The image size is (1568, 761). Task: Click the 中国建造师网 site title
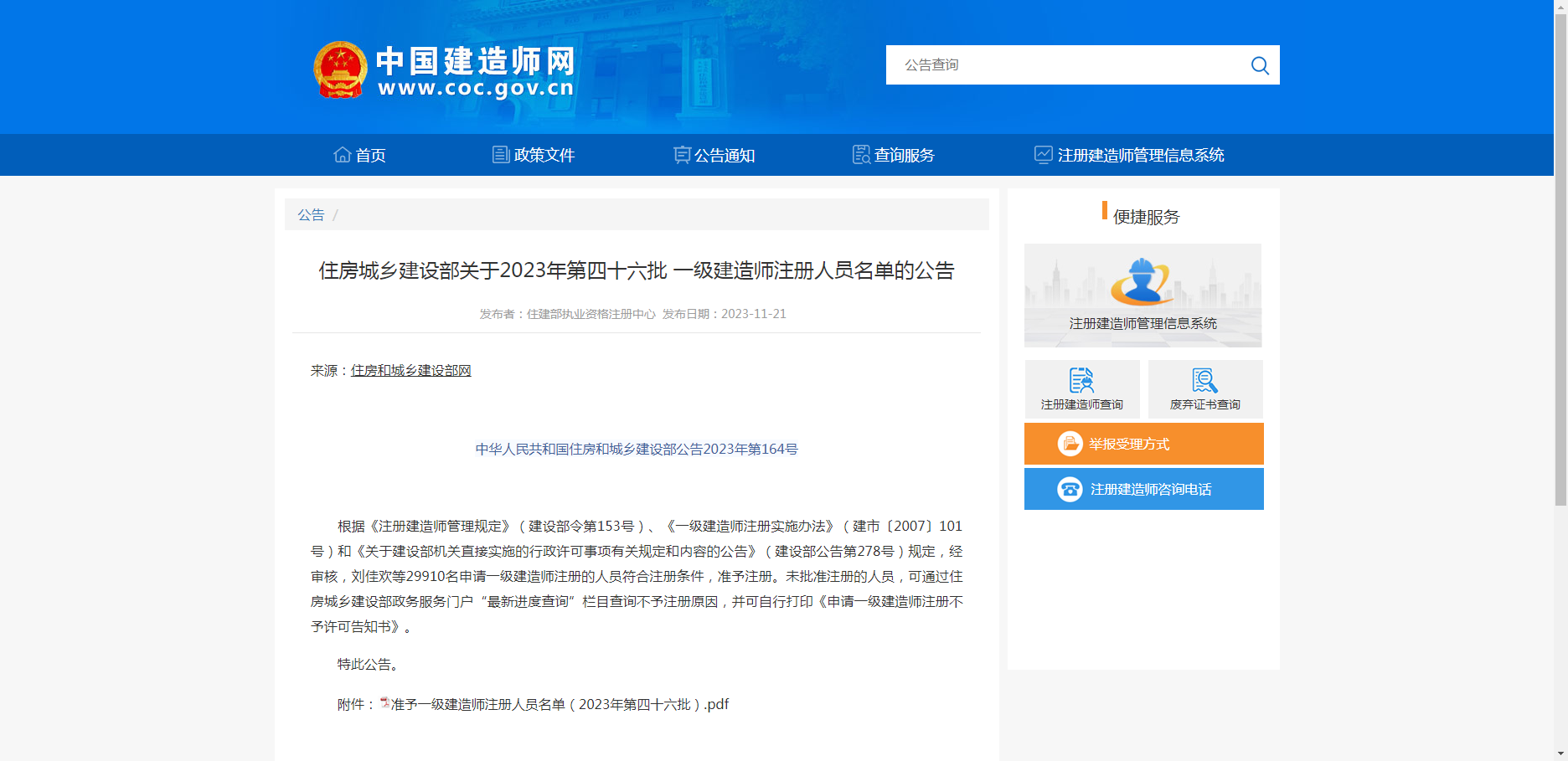click(x=475, y=61)
